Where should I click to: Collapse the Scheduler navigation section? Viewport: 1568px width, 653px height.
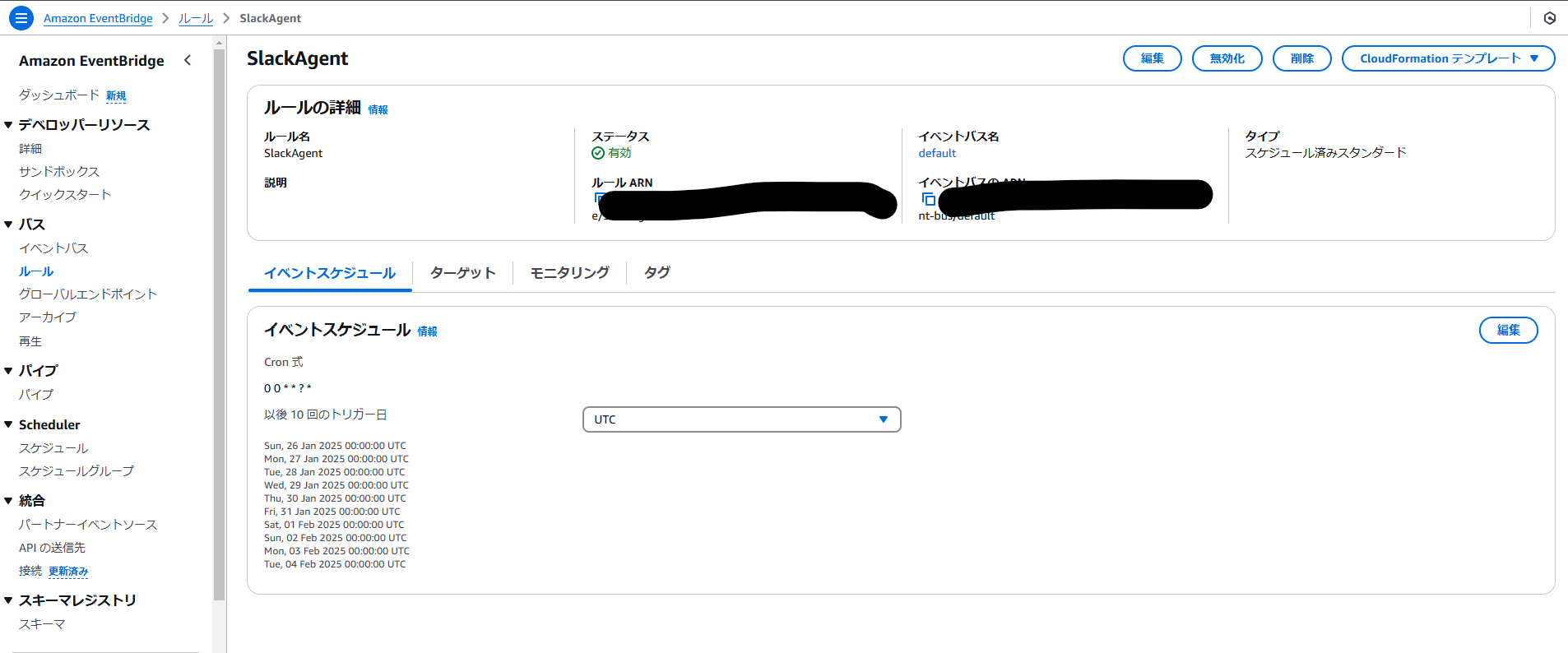click(8, 425)
